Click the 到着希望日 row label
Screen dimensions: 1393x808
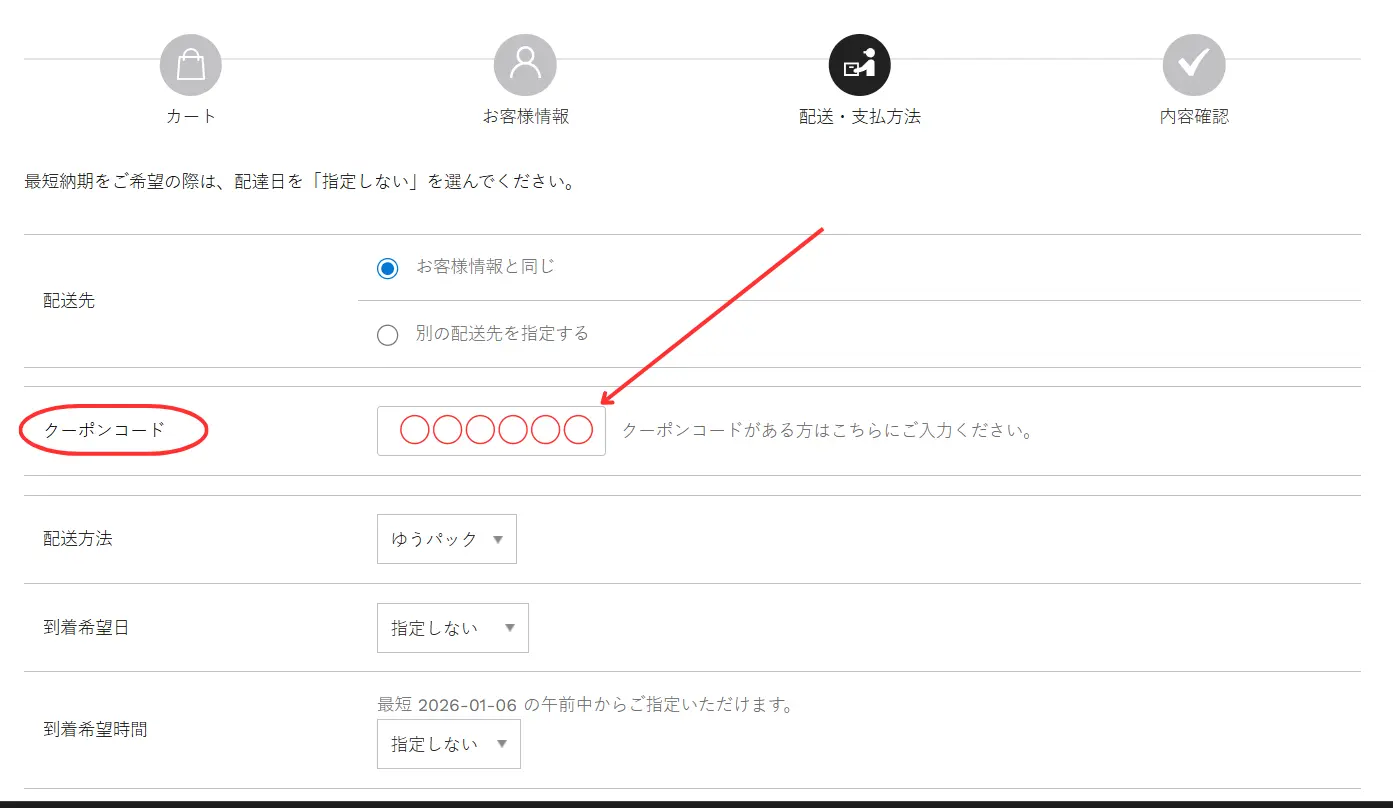[85, 628]
